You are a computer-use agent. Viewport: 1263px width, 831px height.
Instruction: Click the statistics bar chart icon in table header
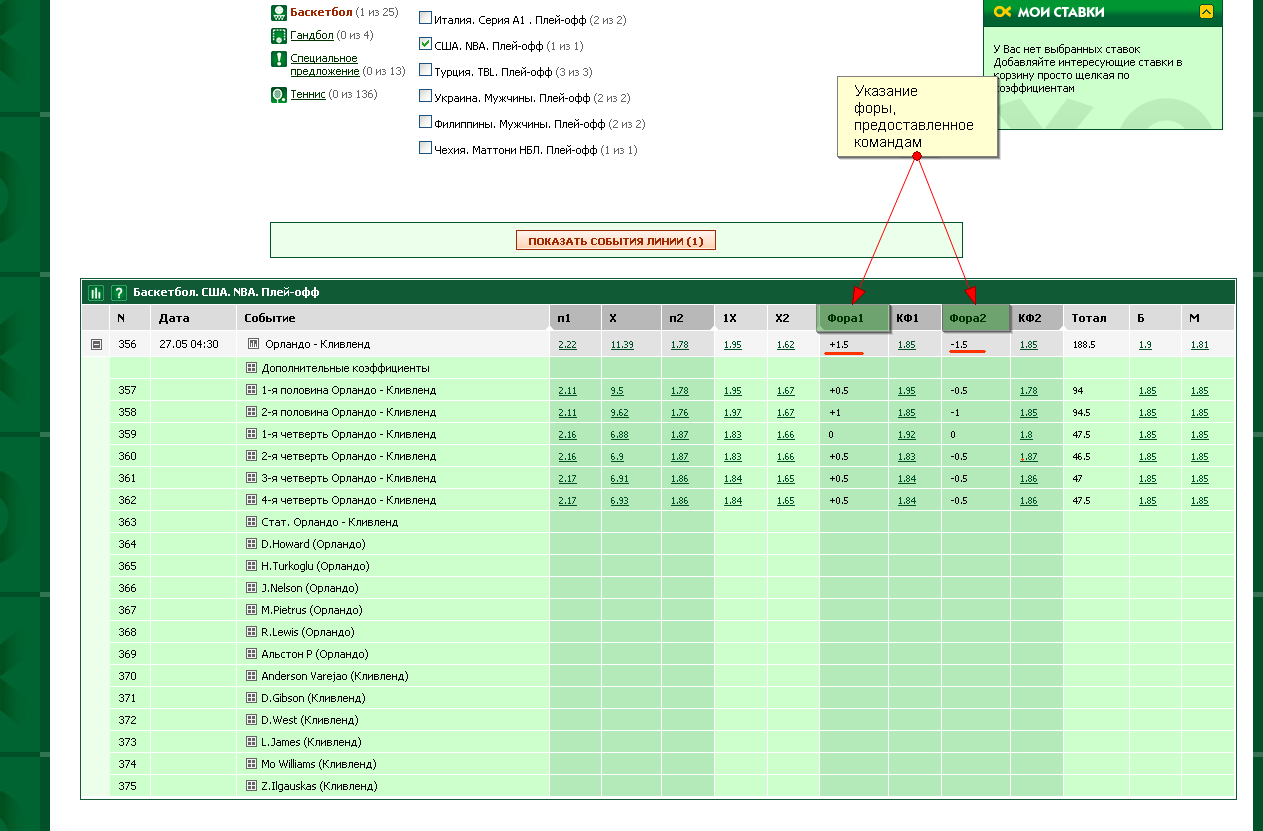pyautogui.click(x=96, y=293)
